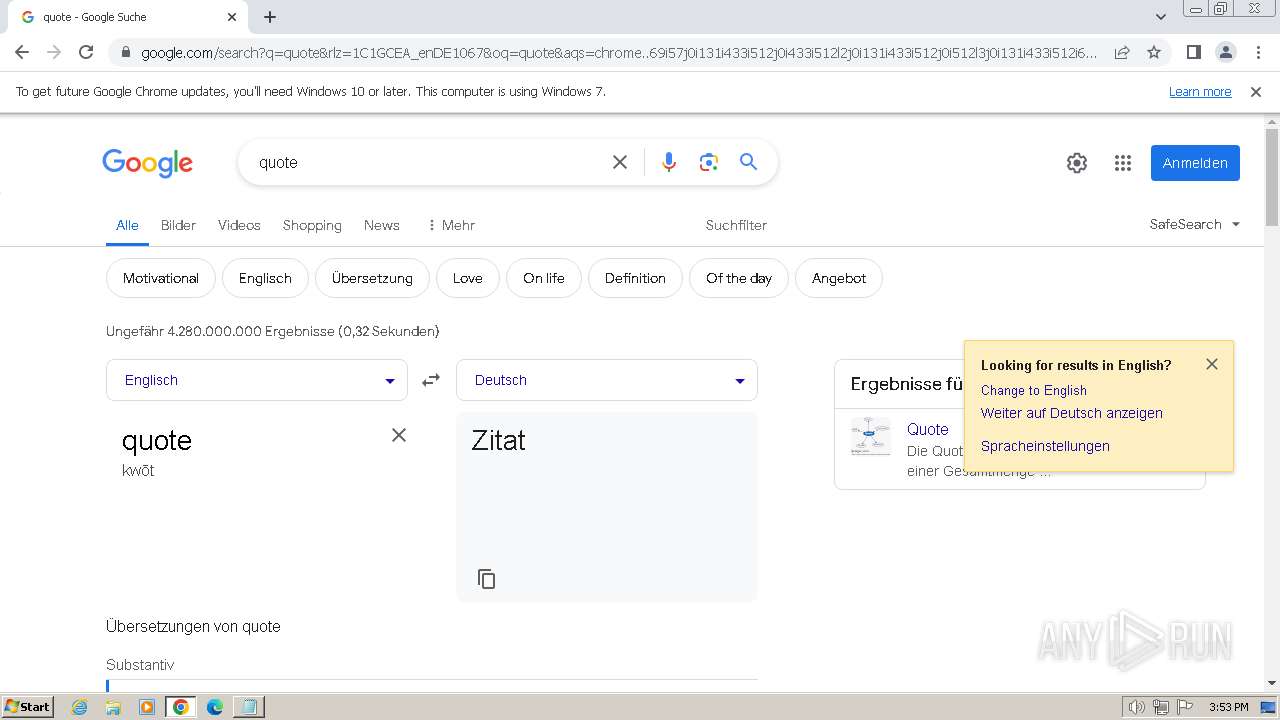Viewport: 1280px width, 720px height.
Task: Search by image with Lens icon
Action: coord(709,162)
